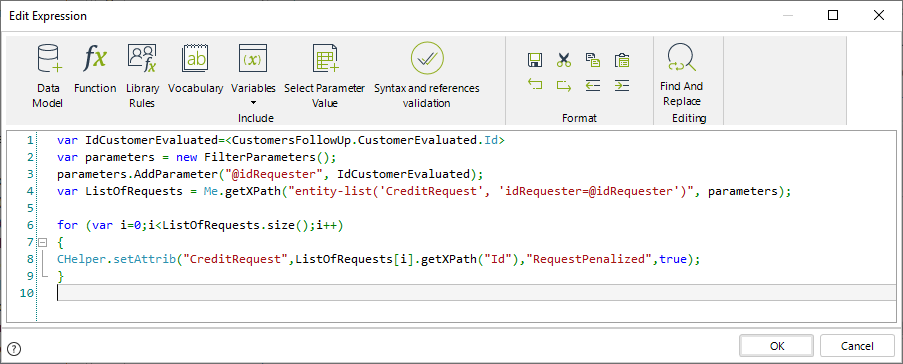Open help with the question mark icon
903x364 pixels.
(x=15, y=348)
